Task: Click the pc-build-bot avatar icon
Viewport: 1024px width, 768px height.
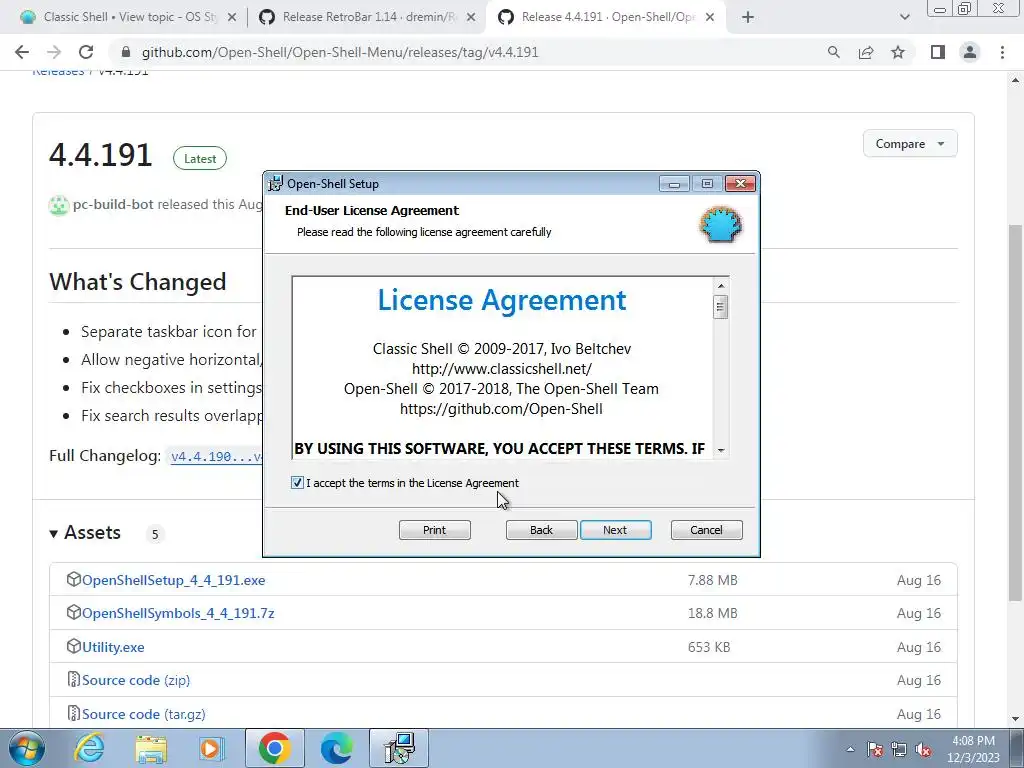Action: [x=59, y=205]
